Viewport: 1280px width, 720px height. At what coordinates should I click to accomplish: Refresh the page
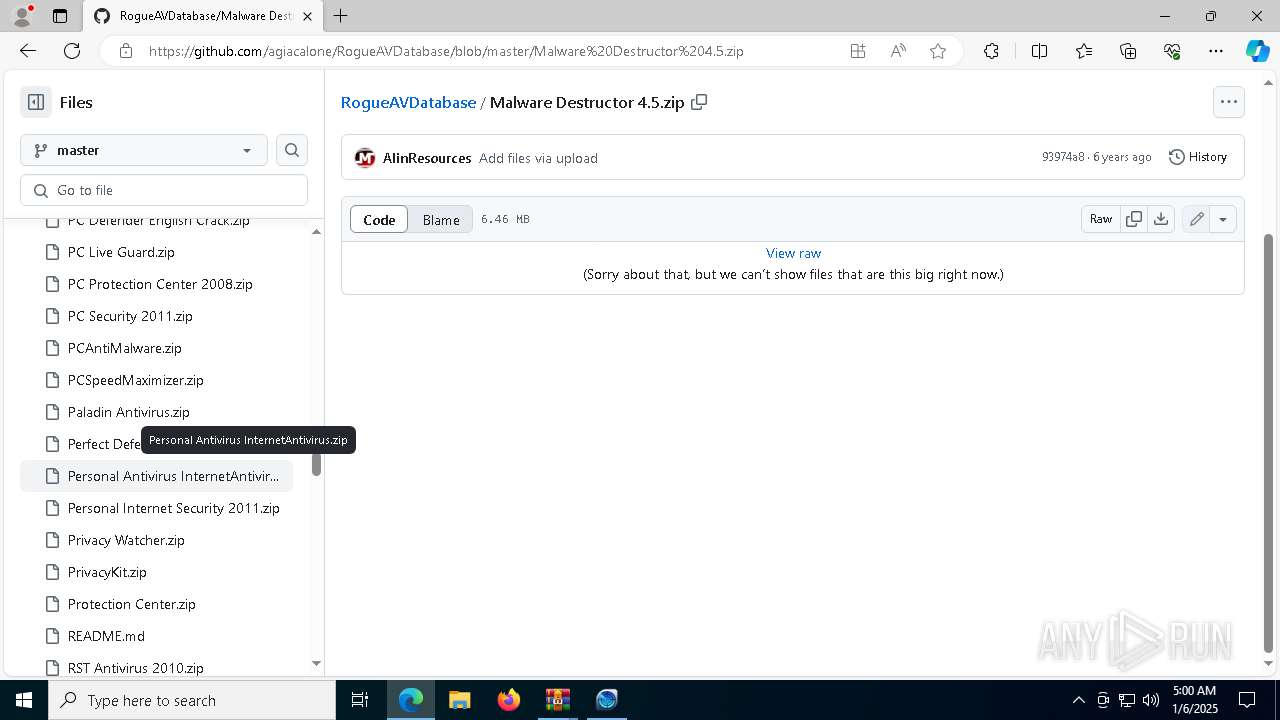click(x=72, y=51)
